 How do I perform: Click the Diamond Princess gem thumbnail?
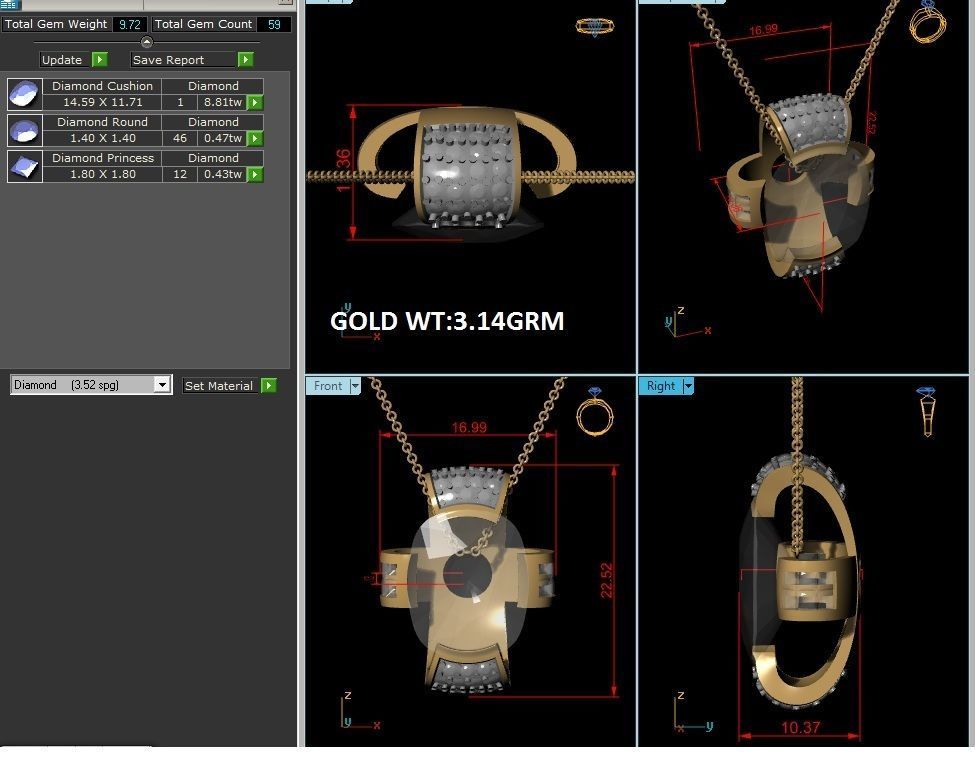coord(25,167)
